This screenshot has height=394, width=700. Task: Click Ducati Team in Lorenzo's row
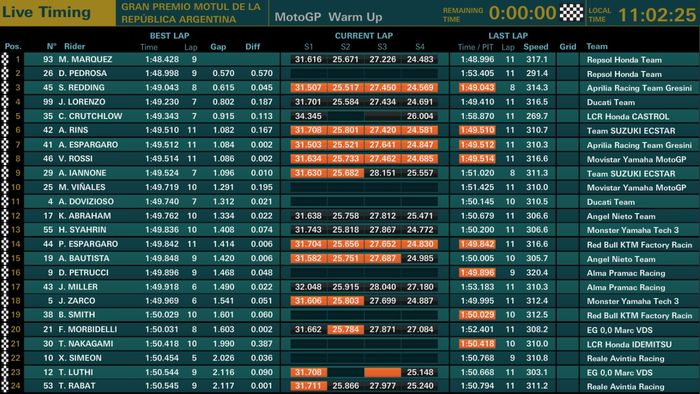click(611, 102)
